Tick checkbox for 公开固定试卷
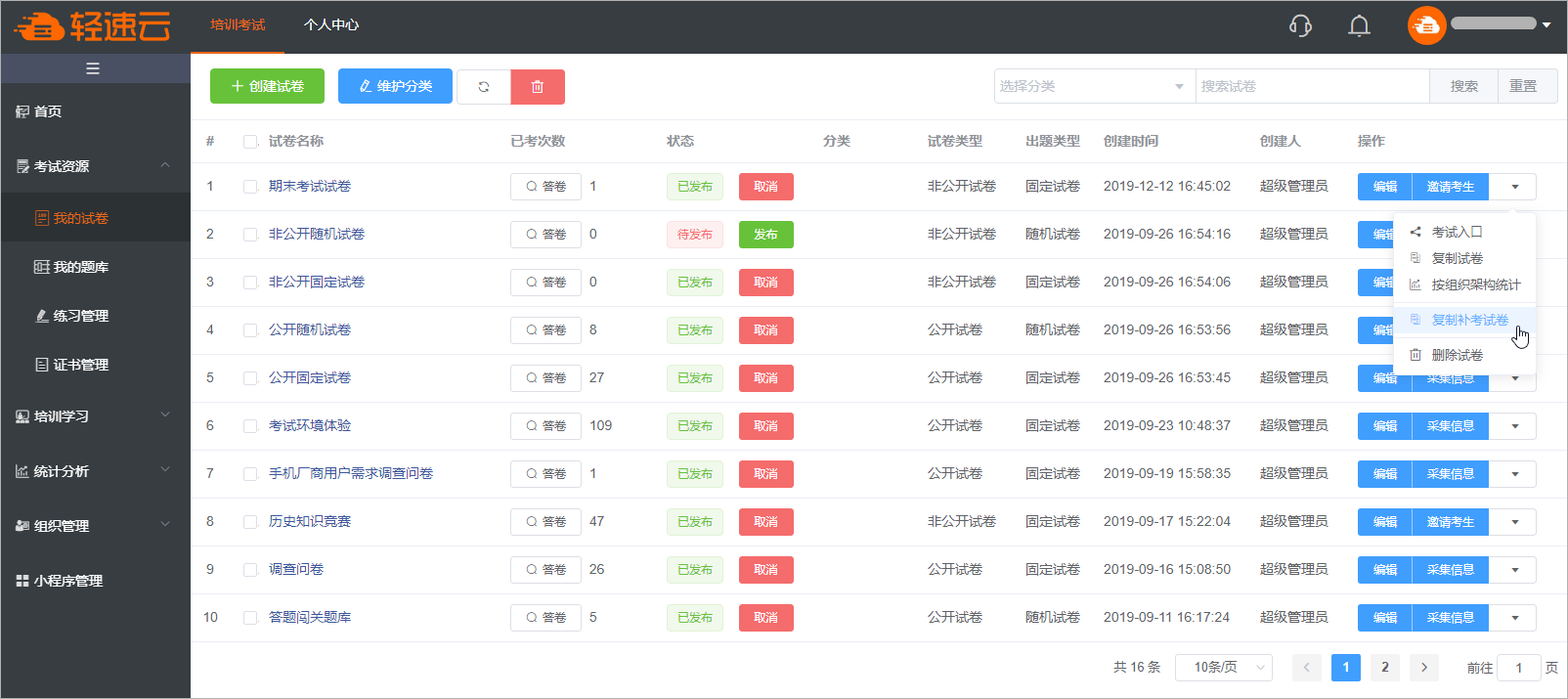The height and width of the screenshot is (699, 1568). [250, 378]
